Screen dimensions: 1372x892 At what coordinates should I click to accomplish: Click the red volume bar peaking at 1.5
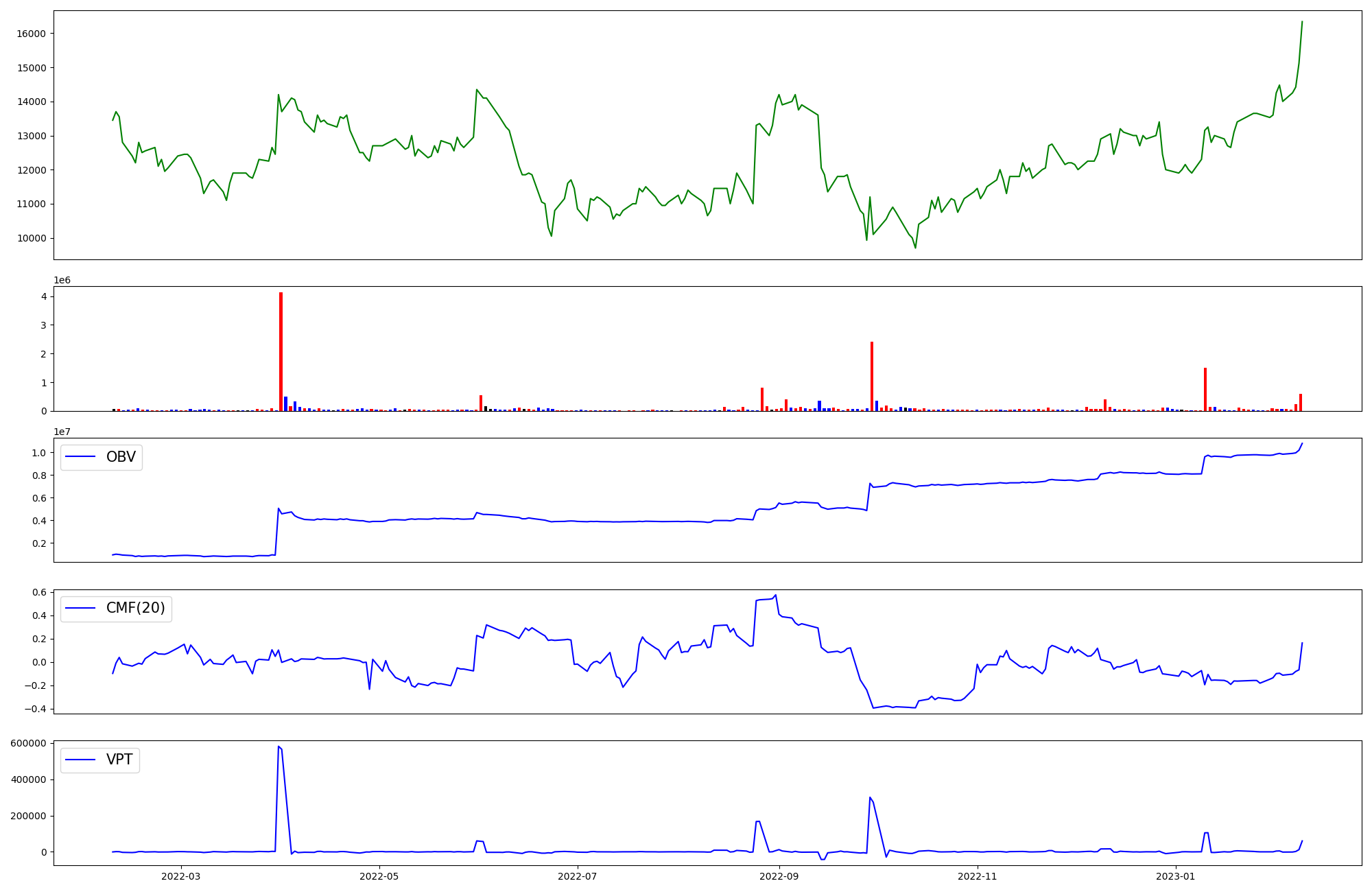click(1205, 389)
